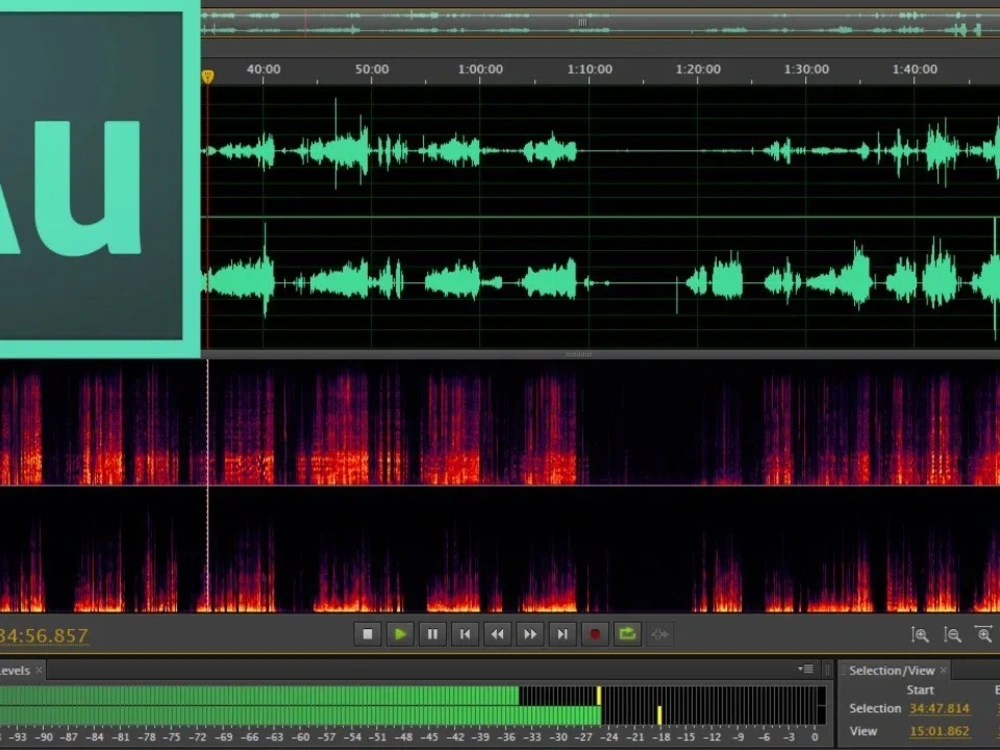Start playback with green Play button
The image size is (1000, 750).
point(400,634)
